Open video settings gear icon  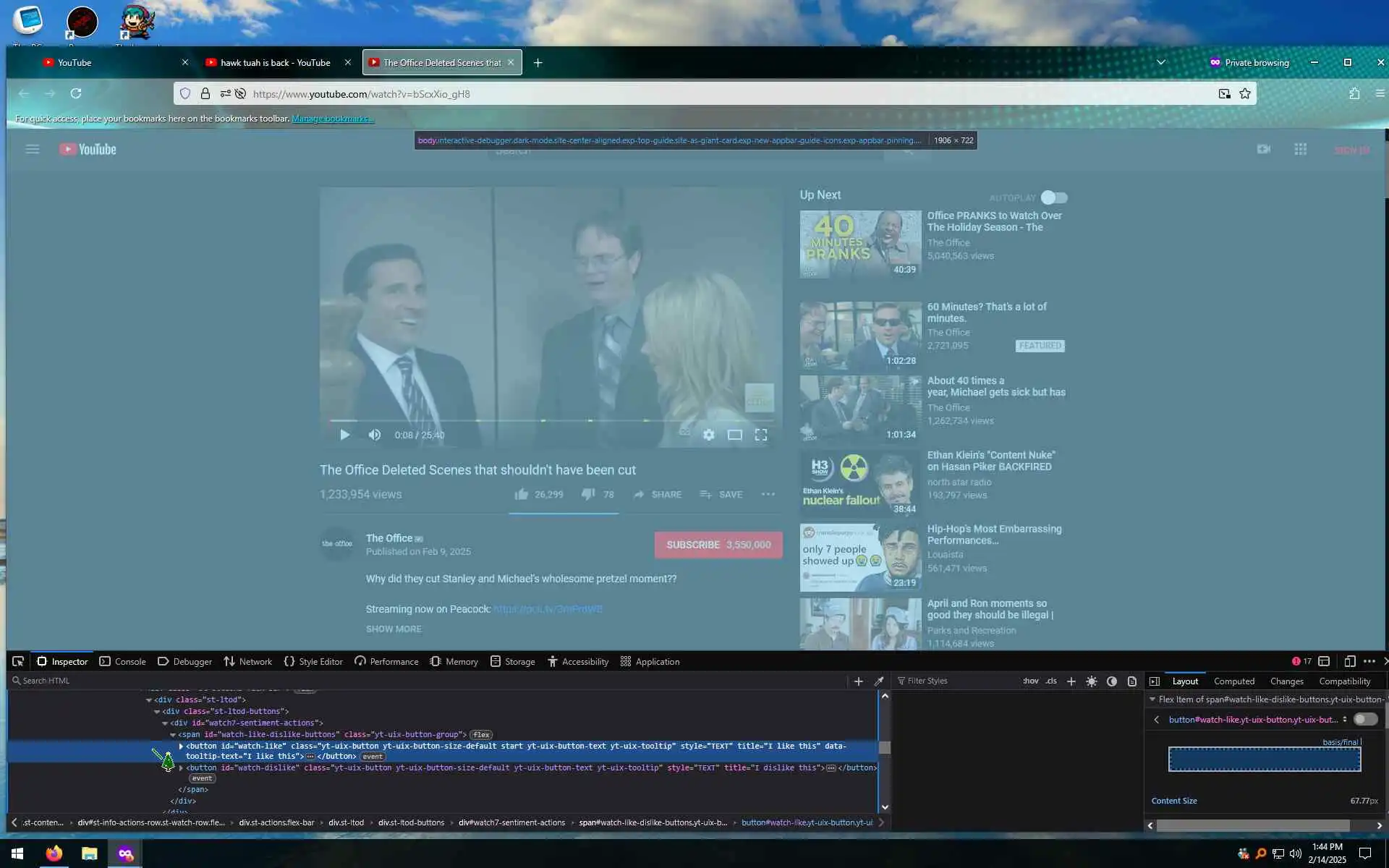(708, 435)
